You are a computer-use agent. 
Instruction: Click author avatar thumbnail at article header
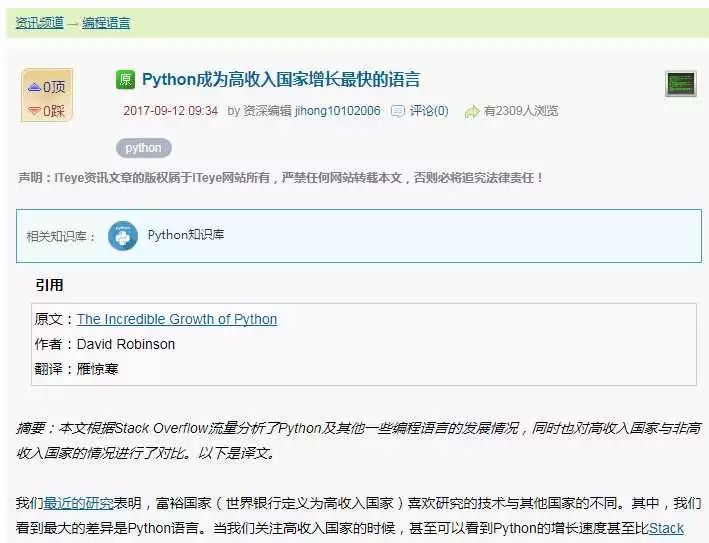pyautogui.click(x=681, y=84)
